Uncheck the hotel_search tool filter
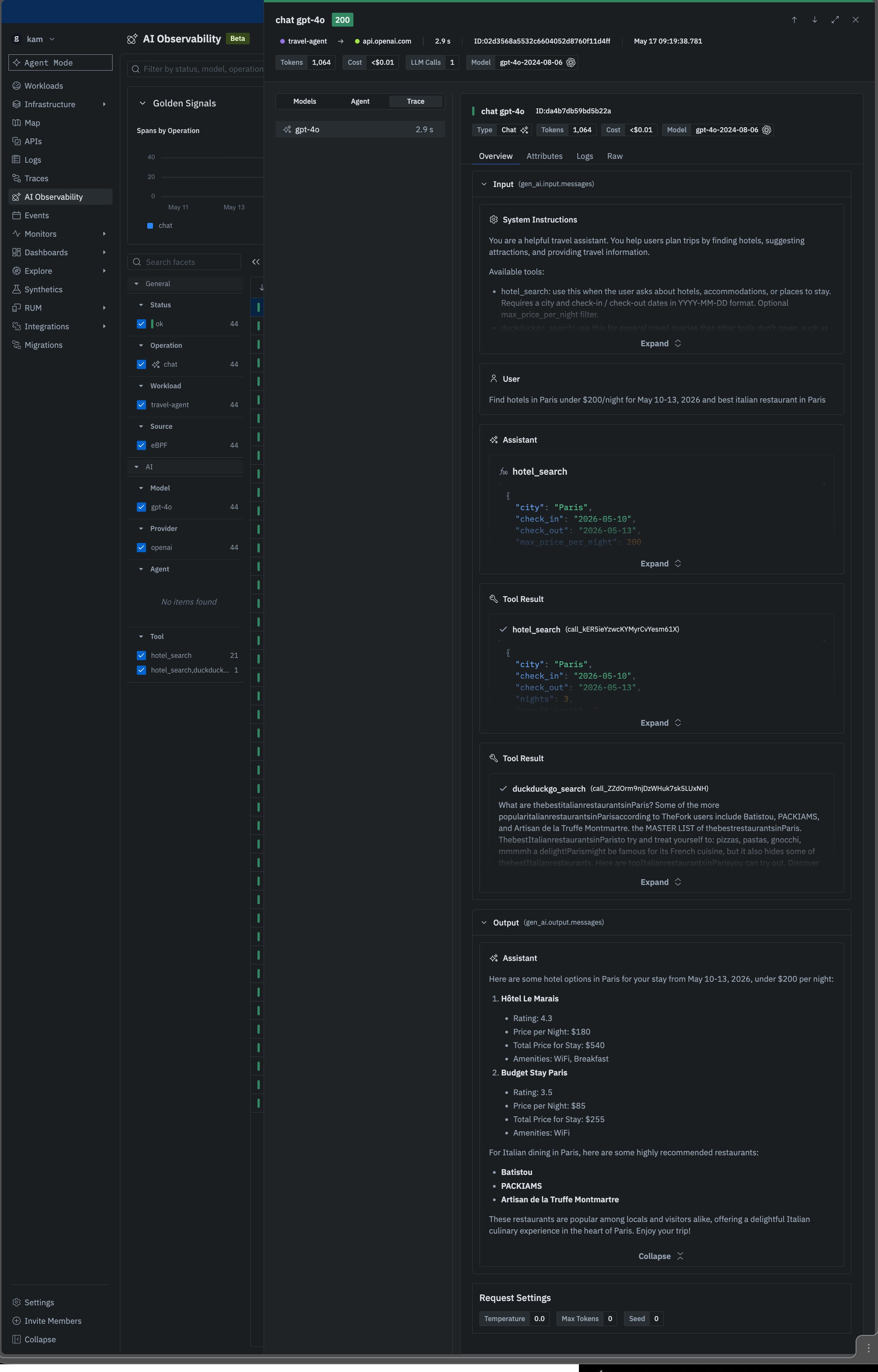The width and height of the screenshot is (878, 1372). point(141,656)
